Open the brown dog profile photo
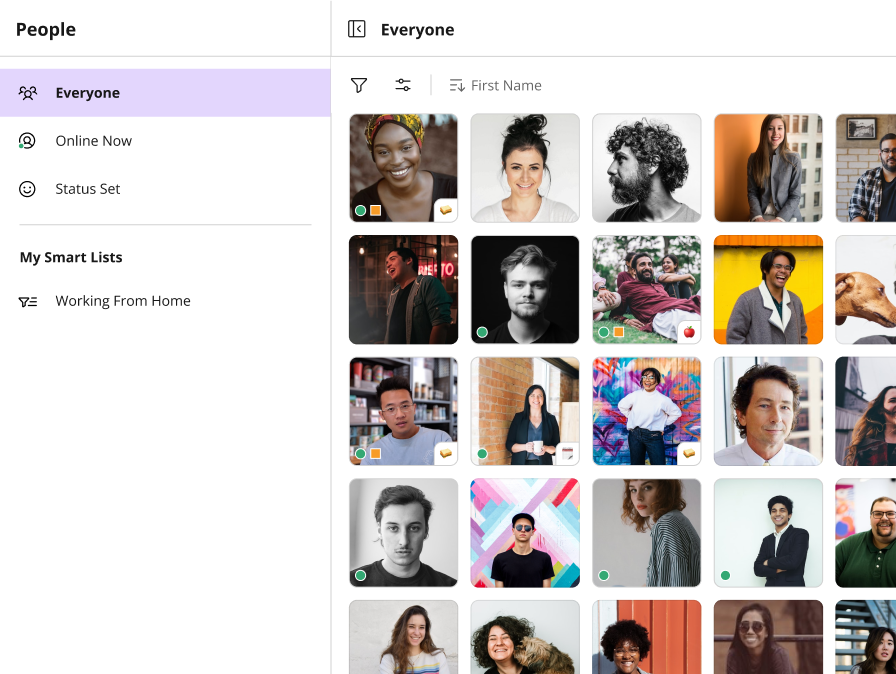The image size is (896, 674). (x=866, y=290)
